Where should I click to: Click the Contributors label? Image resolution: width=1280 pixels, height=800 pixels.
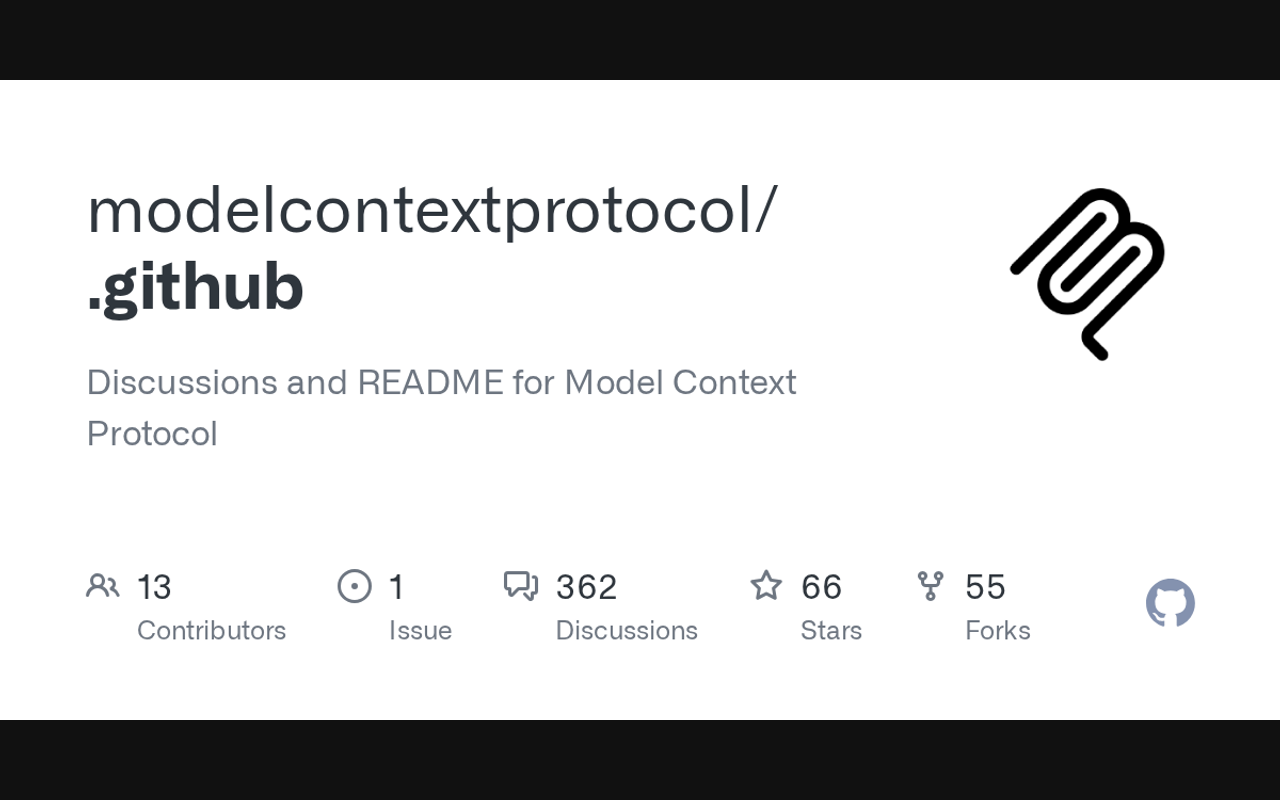pyautogui.click(x=211, y=631)
